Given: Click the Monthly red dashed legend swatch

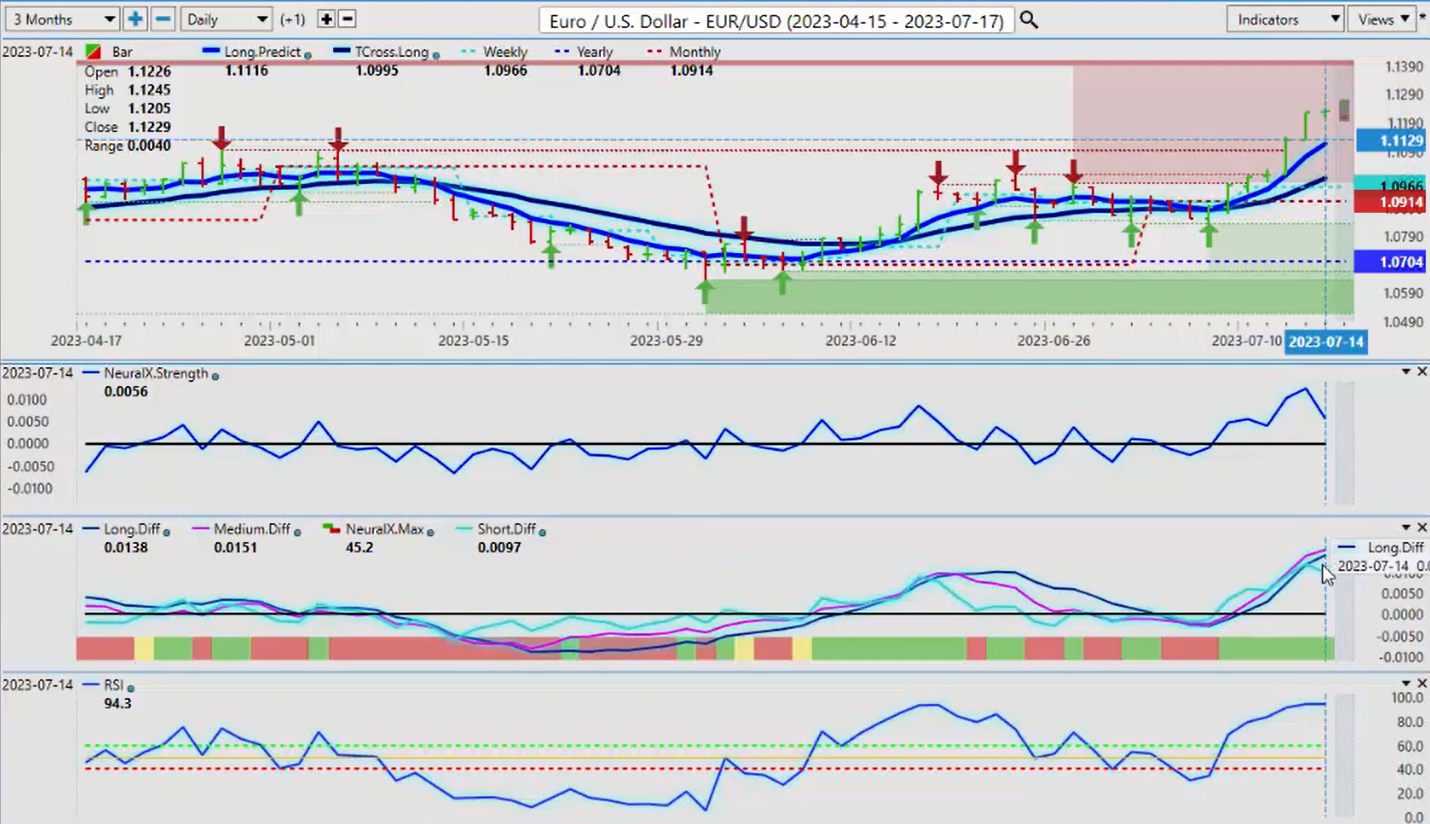Looking at the screenshot, I should pyautogui.click(x=654, y=51).
